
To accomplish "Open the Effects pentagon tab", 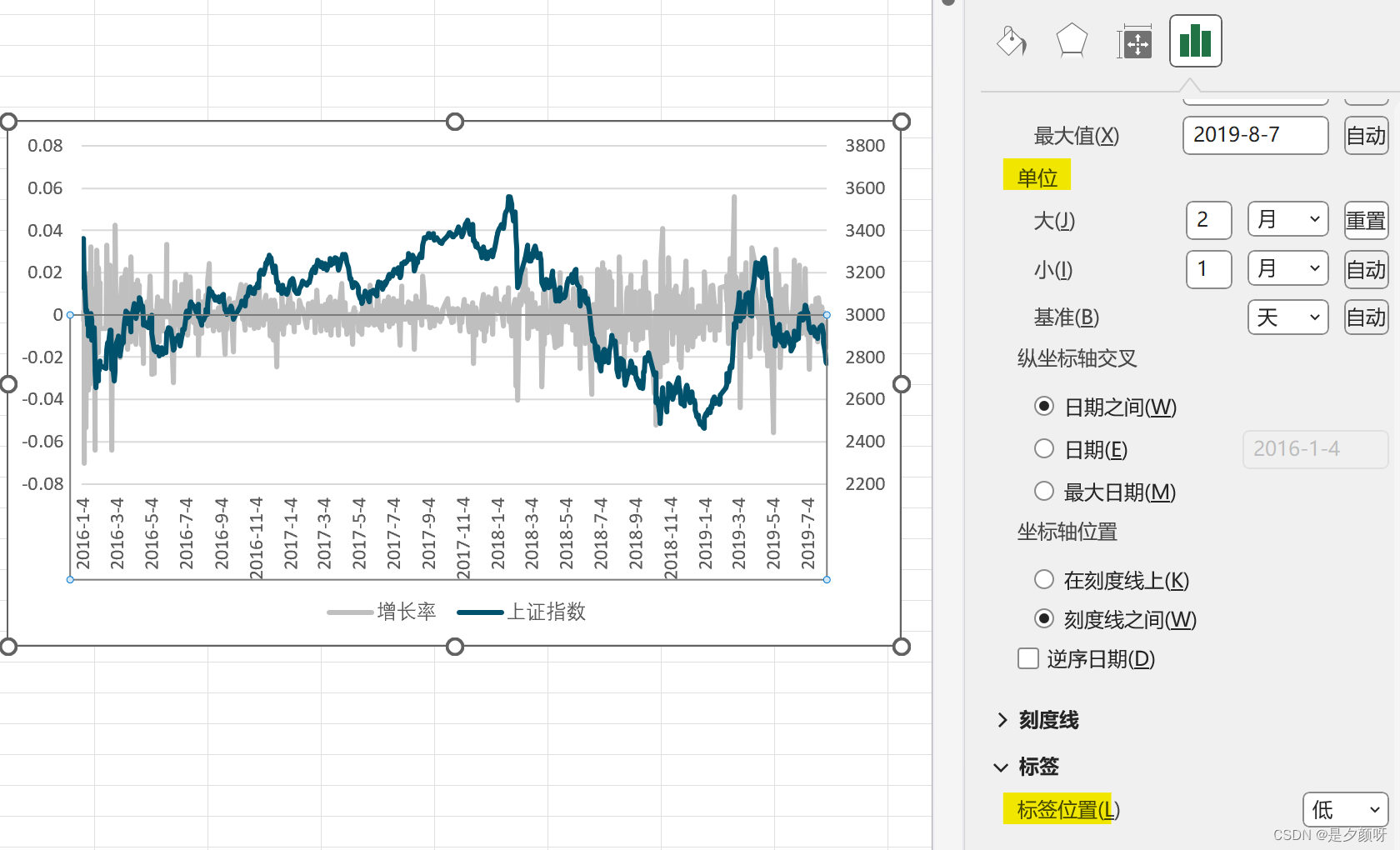I will click(x=1072, y=41).
